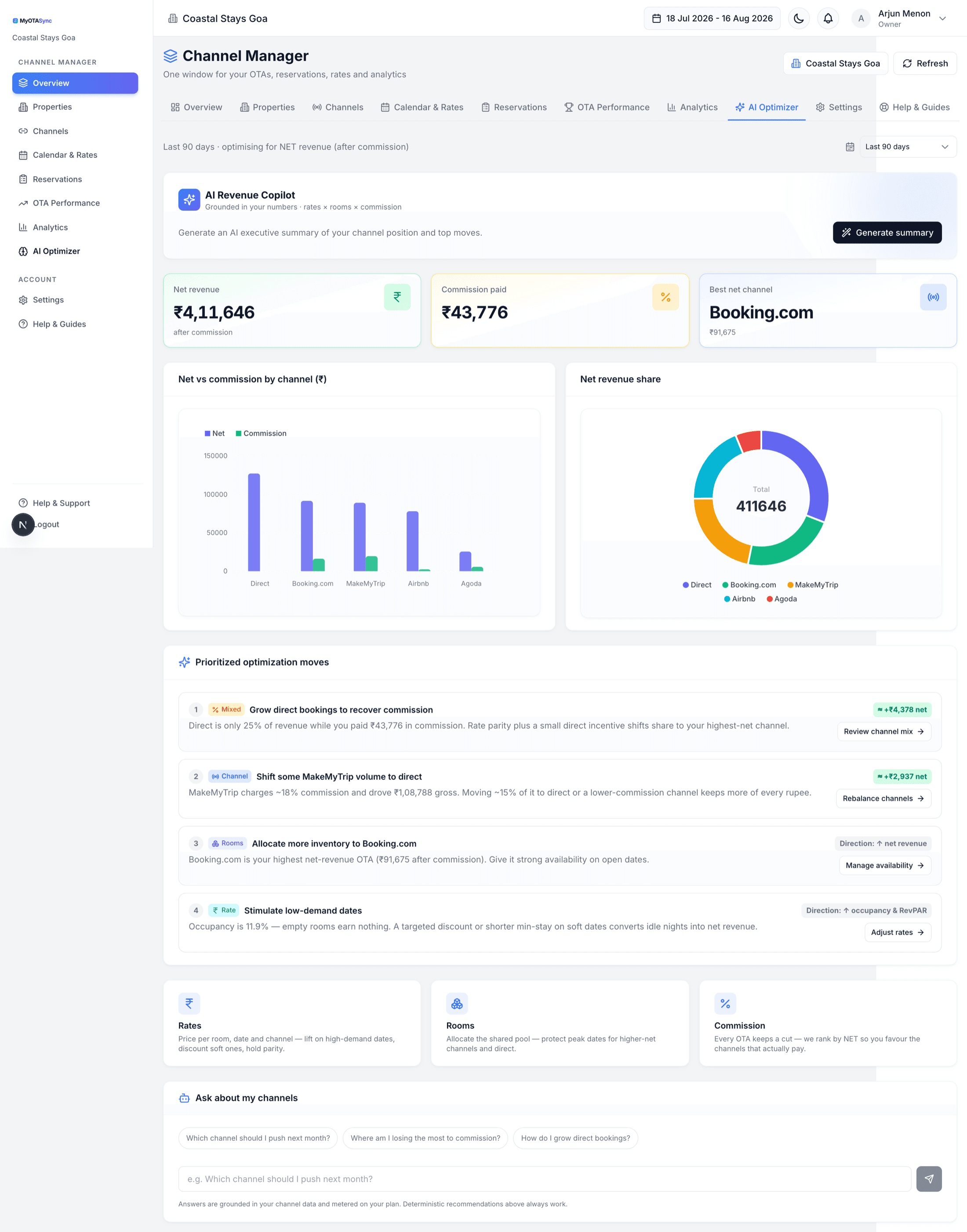
Task: Click AI Optimizer brain icon in sidebar
Action: click(x=23, y=252)
